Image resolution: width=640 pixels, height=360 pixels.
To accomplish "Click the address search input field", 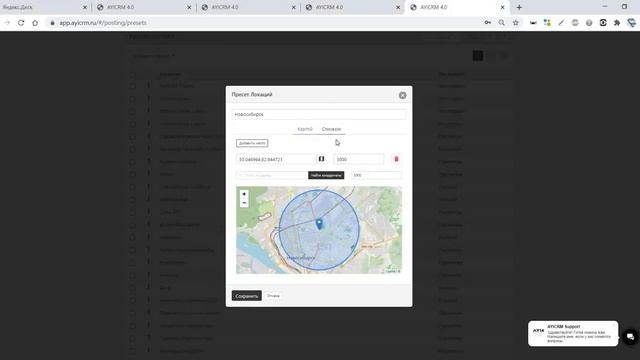I will click(x=272, y=175).
